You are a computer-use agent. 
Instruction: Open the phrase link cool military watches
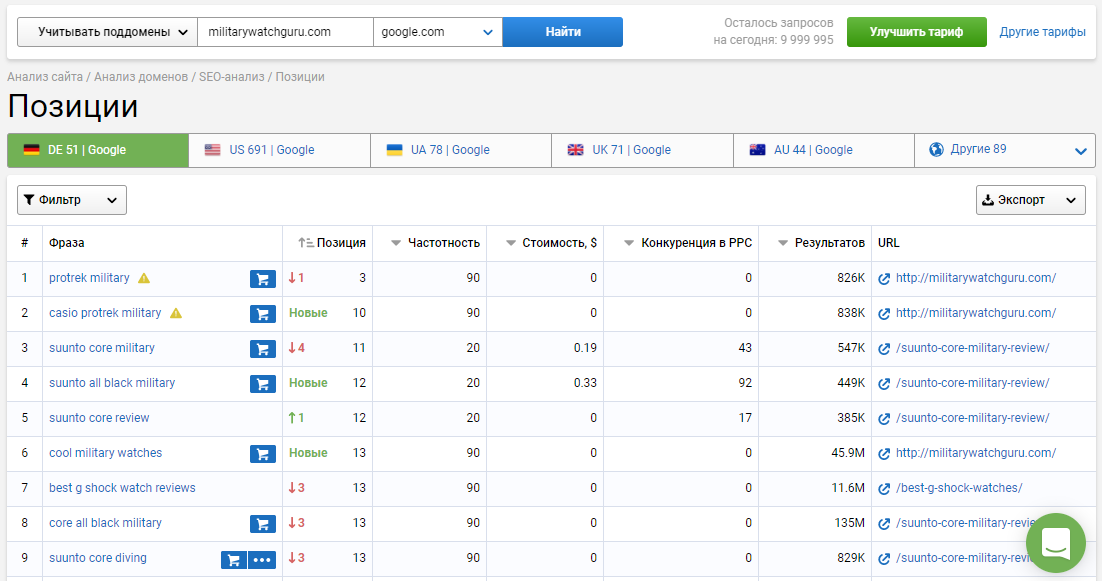(x=105, y=453)
